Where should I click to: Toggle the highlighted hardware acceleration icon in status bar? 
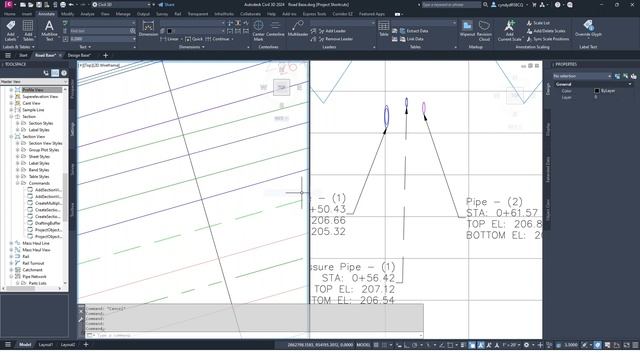coord(598,345)
